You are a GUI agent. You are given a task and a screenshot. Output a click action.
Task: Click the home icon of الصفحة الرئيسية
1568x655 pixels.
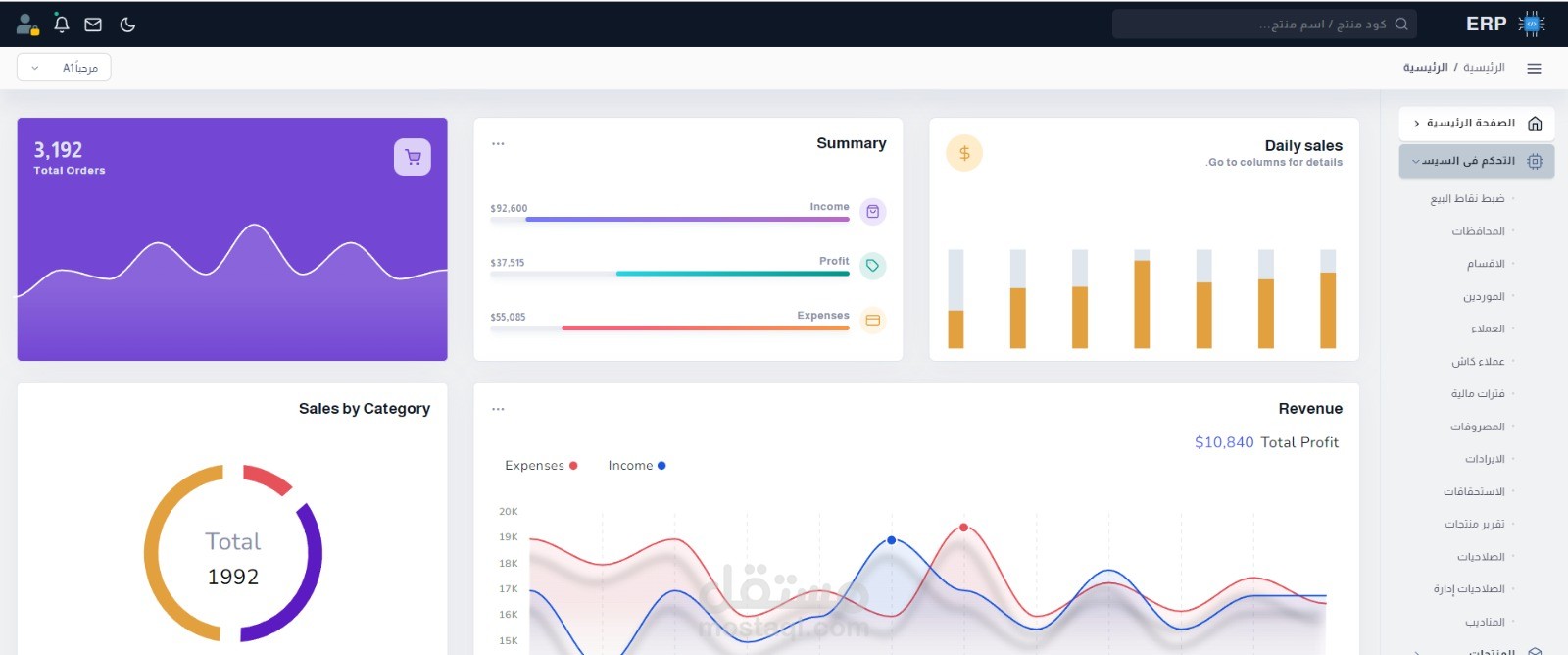[1535, 124]
